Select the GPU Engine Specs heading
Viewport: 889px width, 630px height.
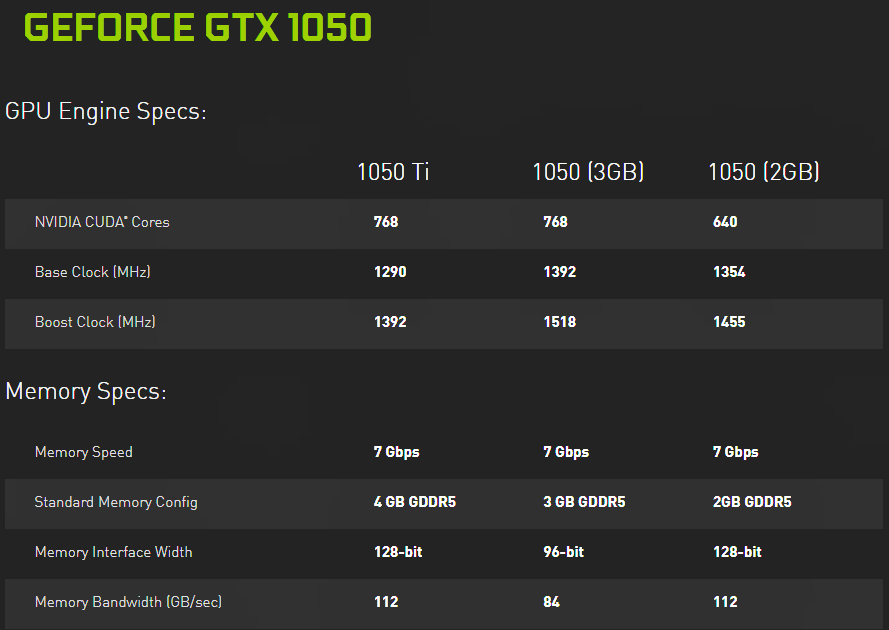pyautogui.click(x=106, y=111)
